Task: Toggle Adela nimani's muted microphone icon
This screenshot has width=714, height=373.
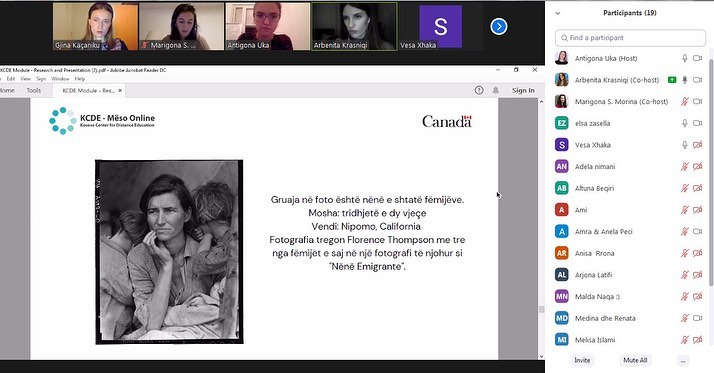Action: (684, 166)
